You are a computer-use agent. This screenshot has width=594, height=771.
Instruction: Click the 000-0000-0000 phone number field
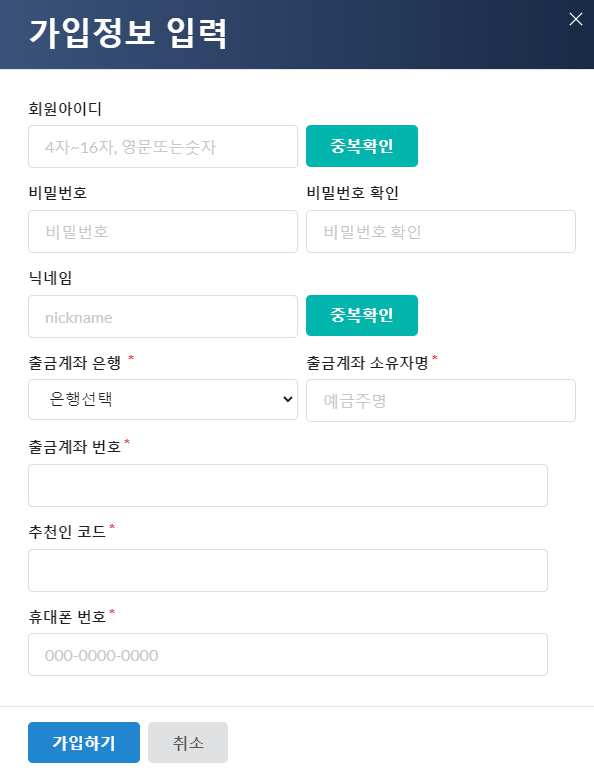(288, 654)
